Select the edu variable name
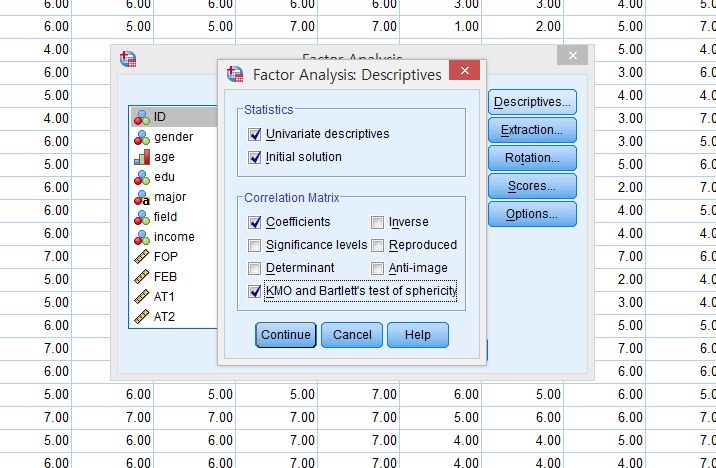The width and height of the screenshot is (716, 468). click(164, 177)
